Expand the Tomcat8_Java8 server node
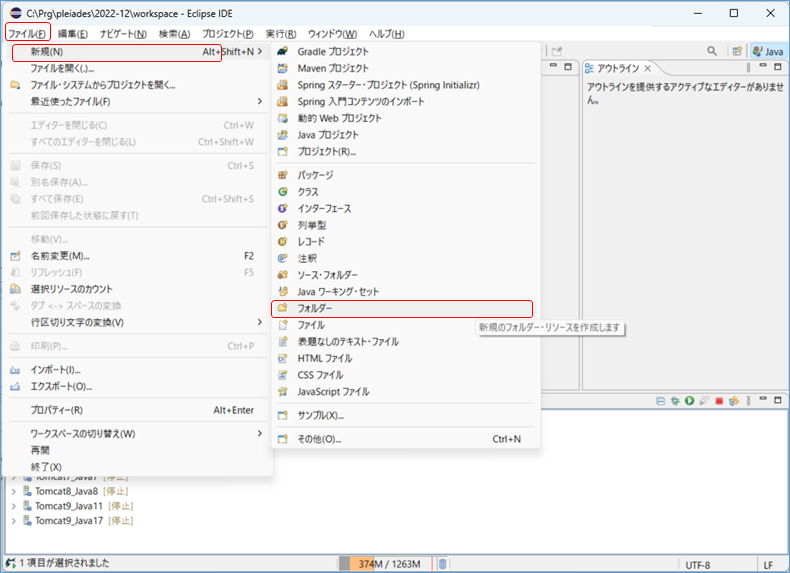 pos(14,491)
